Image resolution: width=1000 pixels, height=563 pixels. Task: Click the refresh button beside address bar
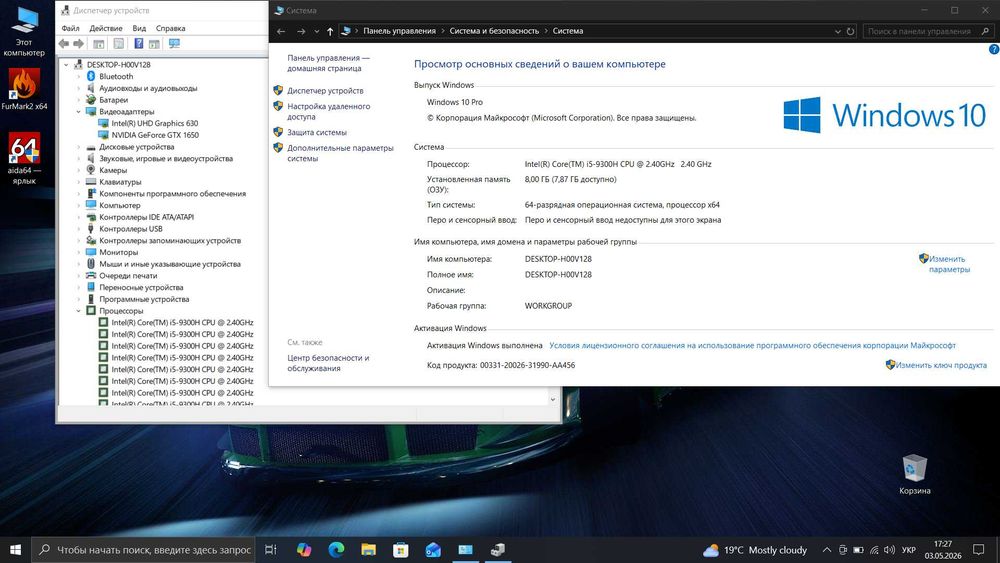(x=850, y=31)
